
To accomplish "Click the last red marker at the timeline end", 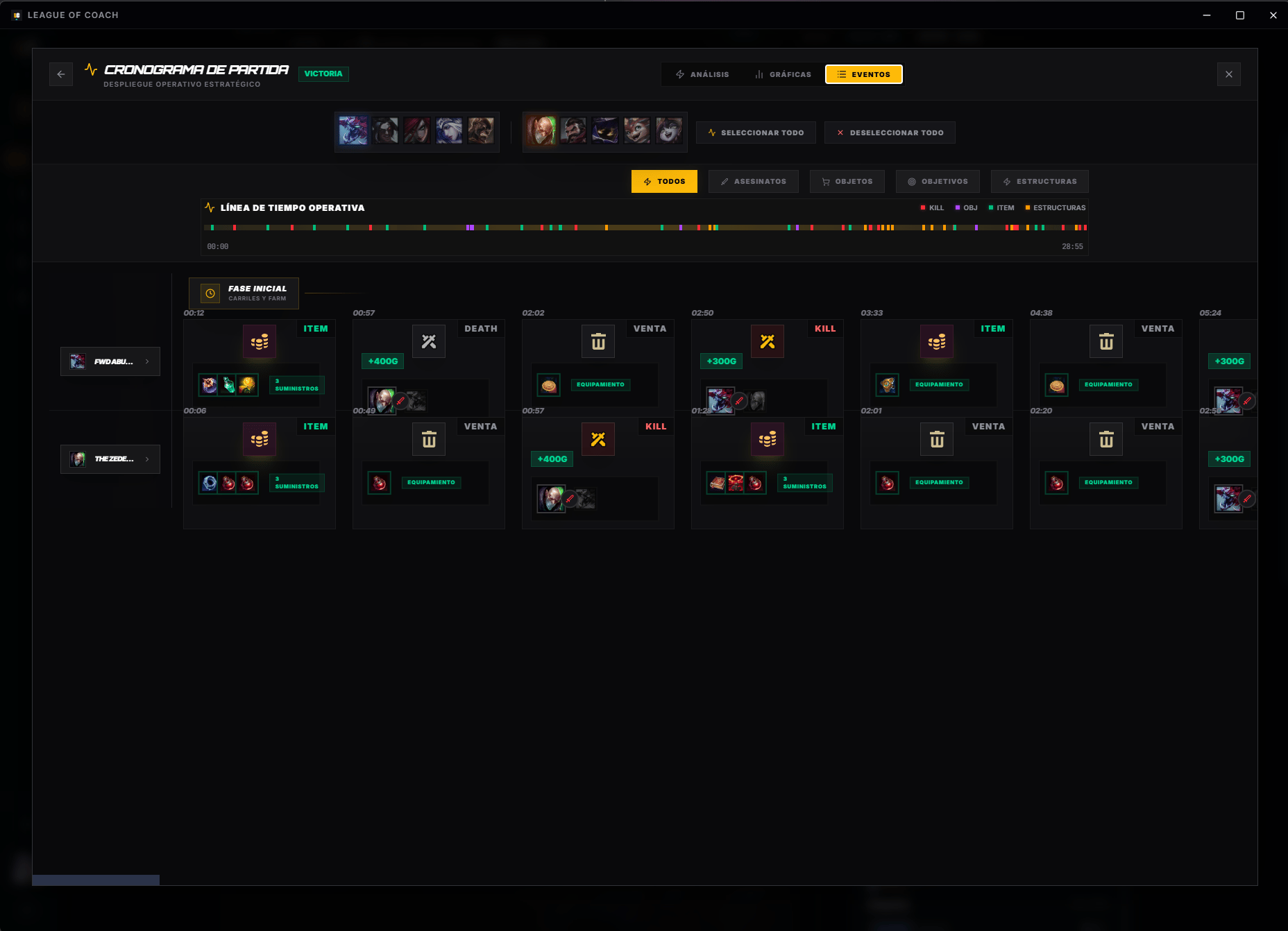I will pos(1085,228).
